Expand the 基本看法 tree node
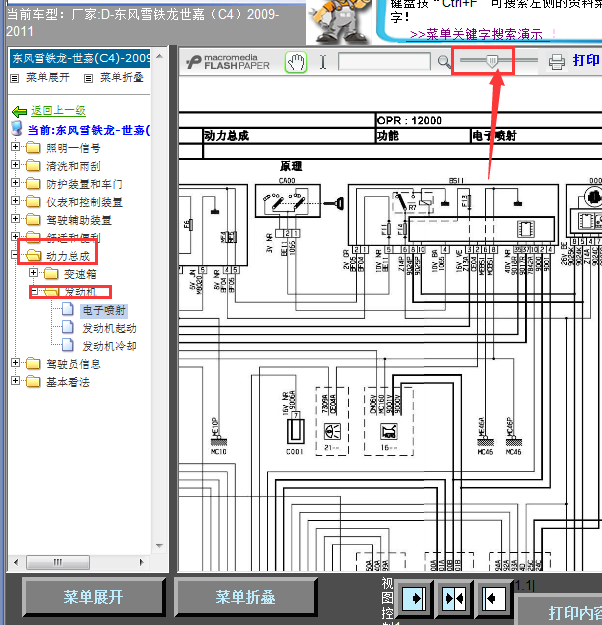 [15, 381]
